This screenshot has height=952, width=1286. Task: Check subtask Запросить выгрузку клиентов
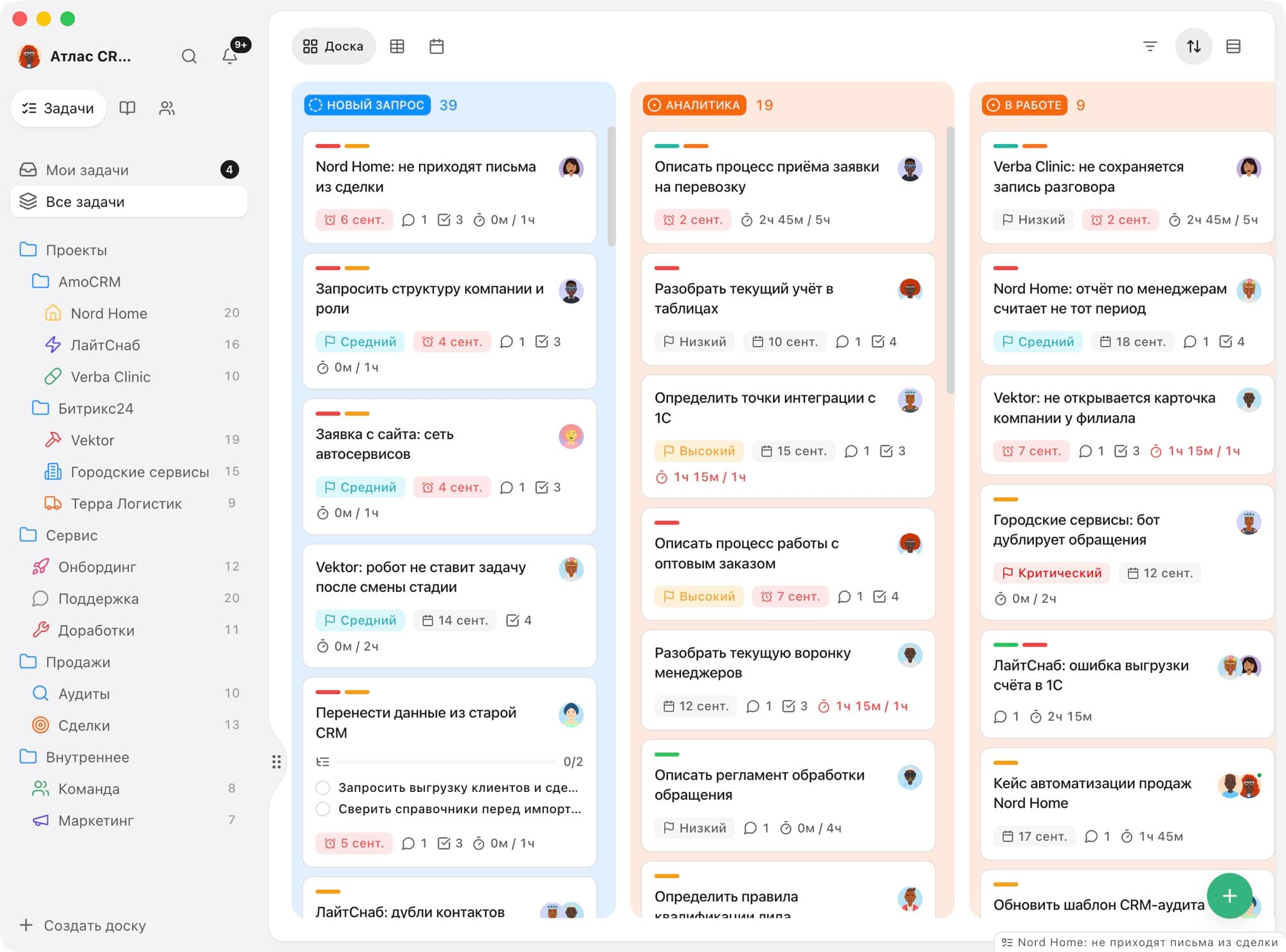coord(323,787)
